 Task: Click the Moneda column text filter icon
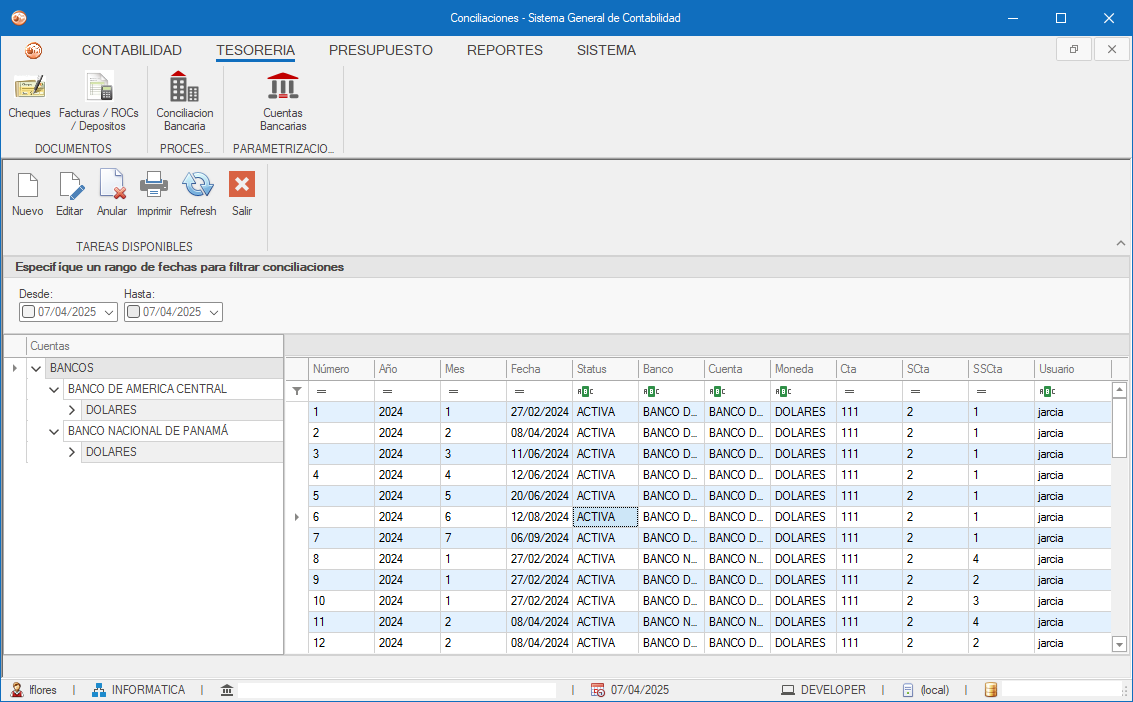(783, 391)
